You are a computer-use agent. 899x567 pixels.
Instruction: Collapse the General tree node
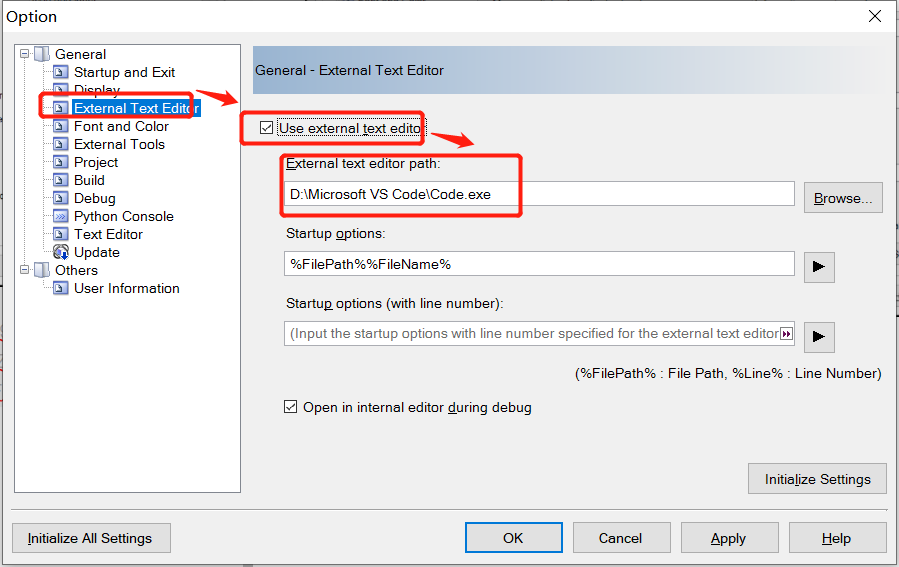pos(25,54)
